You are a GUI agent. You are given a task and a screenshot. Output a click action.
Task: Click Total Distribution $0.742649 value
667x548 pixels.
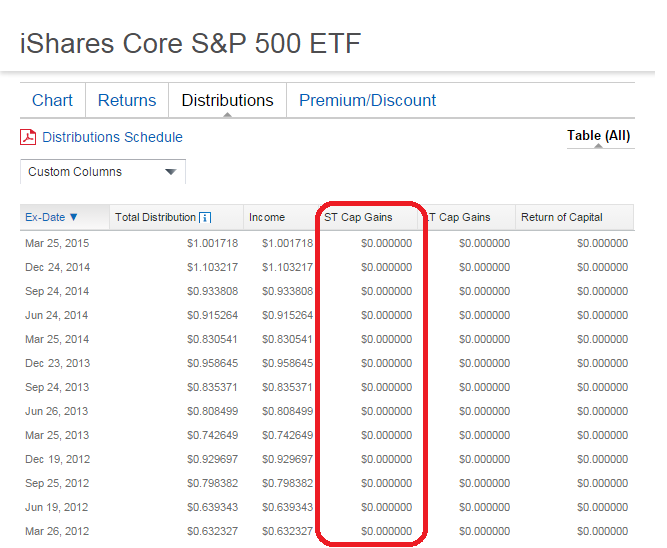213,435
